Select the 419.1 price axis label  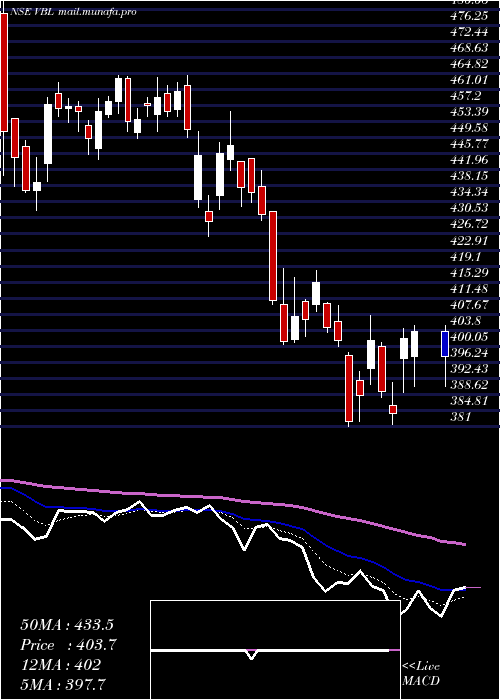466,256
